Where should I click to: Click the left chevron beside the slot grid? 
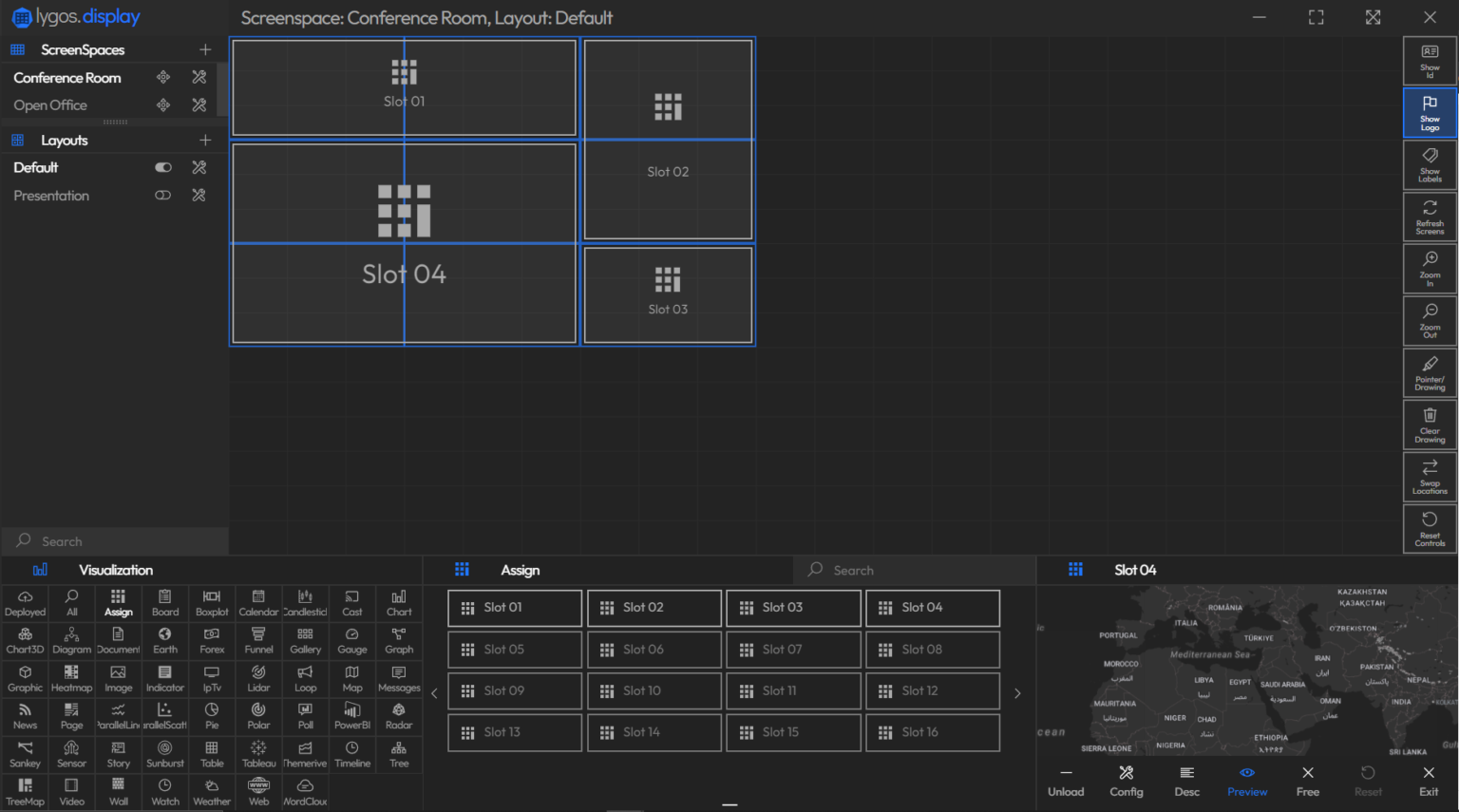[434, 692]
